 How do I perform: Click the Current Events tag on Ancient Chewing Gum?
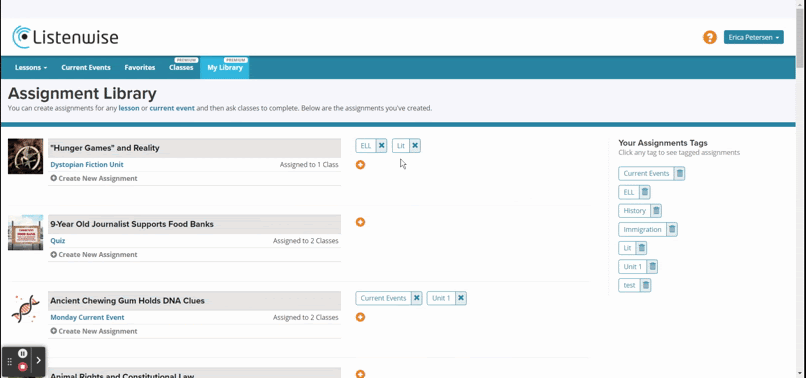383,298
